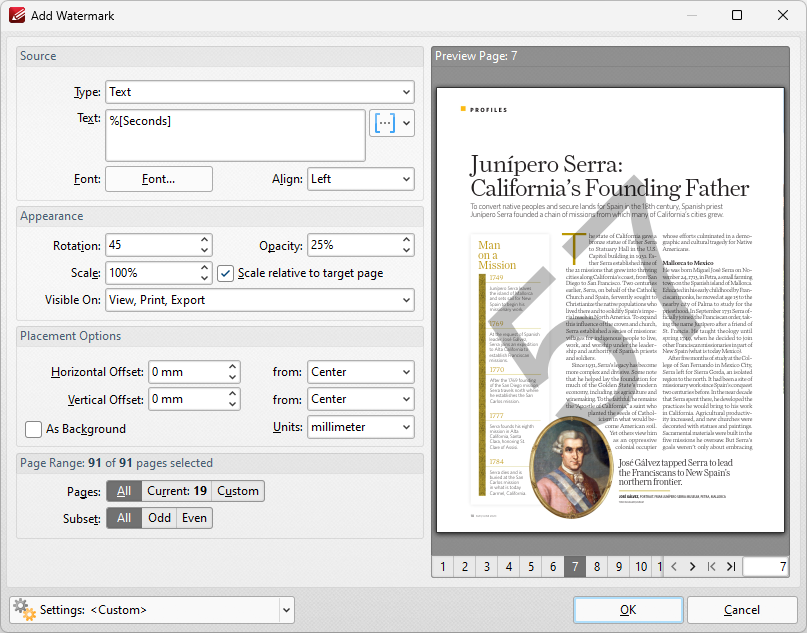Switch preview to page 5
This screenshot has width=807, height=633.
[531, 567]
